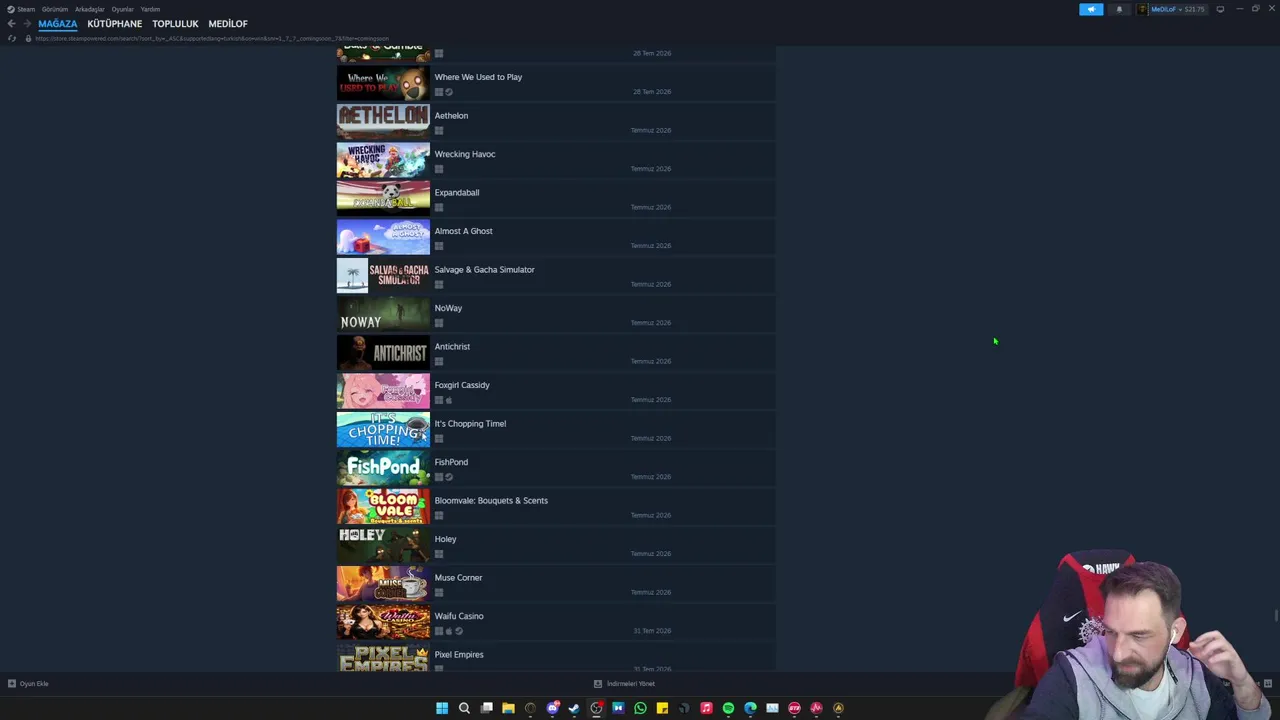Open File Explorer from taskbar
Image resolution: width=1280 pixels, height=720 pixels.
click(x=508, y=708)
